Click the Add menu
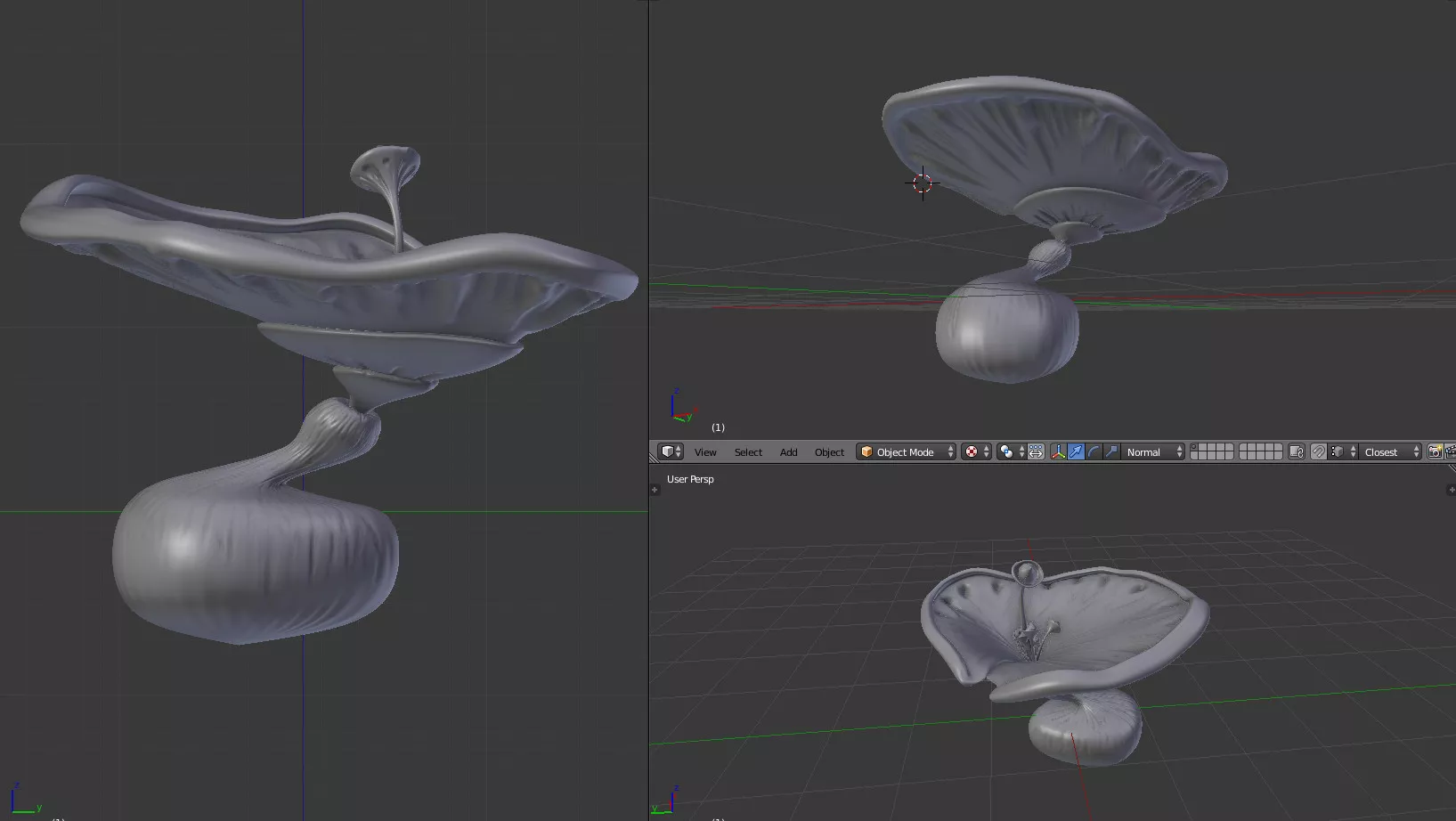 coord(788,452)
